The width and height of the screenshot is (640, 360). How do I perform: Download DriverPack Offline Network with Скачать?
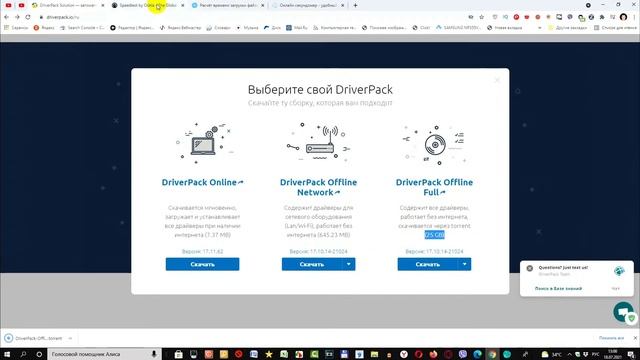coord(312,264)
